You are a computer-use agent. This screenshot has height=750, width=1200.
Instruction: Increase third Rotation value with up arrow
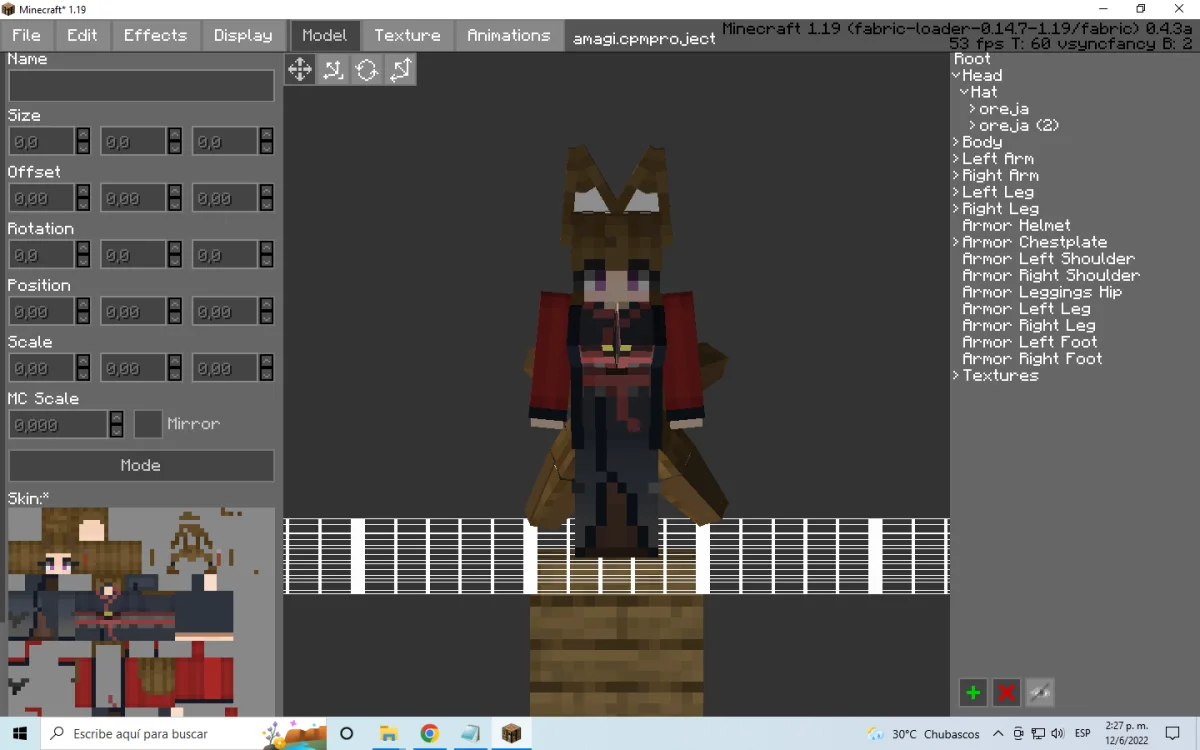coord(266,248)
